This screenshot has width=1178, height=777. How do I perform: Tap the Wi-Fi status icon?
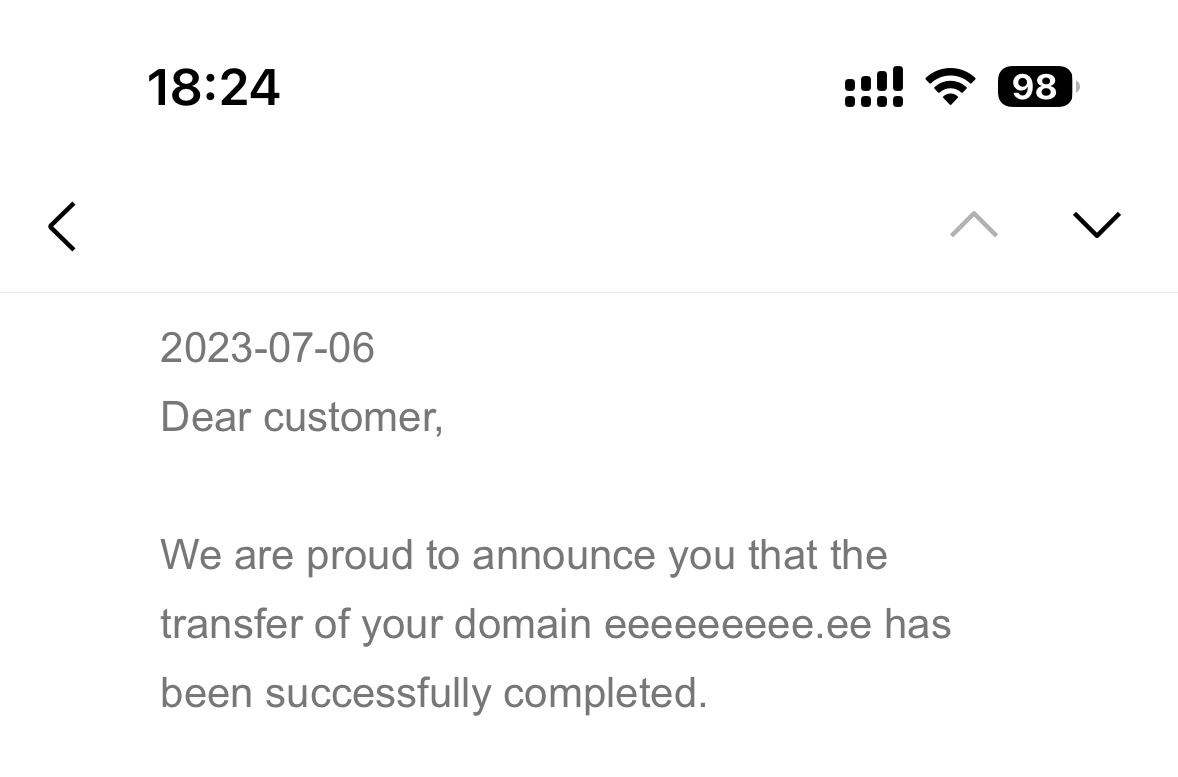pyautogui.click(x=951, y=87)
